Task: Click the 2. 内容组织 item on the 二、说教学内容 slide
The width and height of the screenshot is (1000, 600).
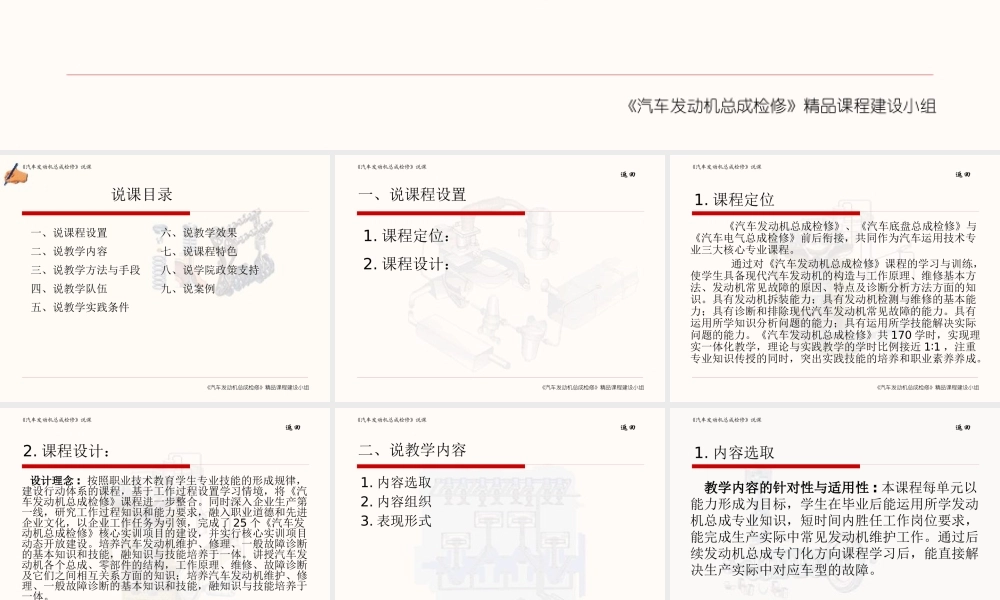Action: [x=395, y=502]
